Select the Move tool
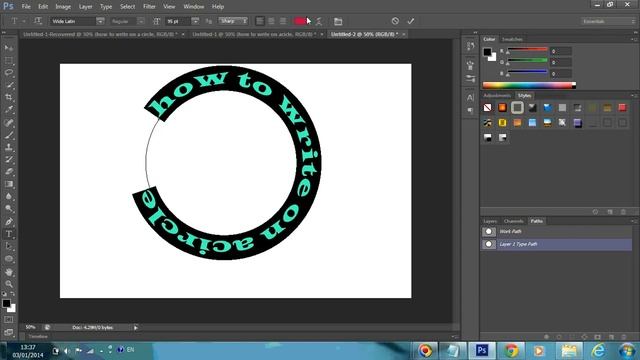The height and width of the screenshot is (360, 640). click(x=9, y=48)
